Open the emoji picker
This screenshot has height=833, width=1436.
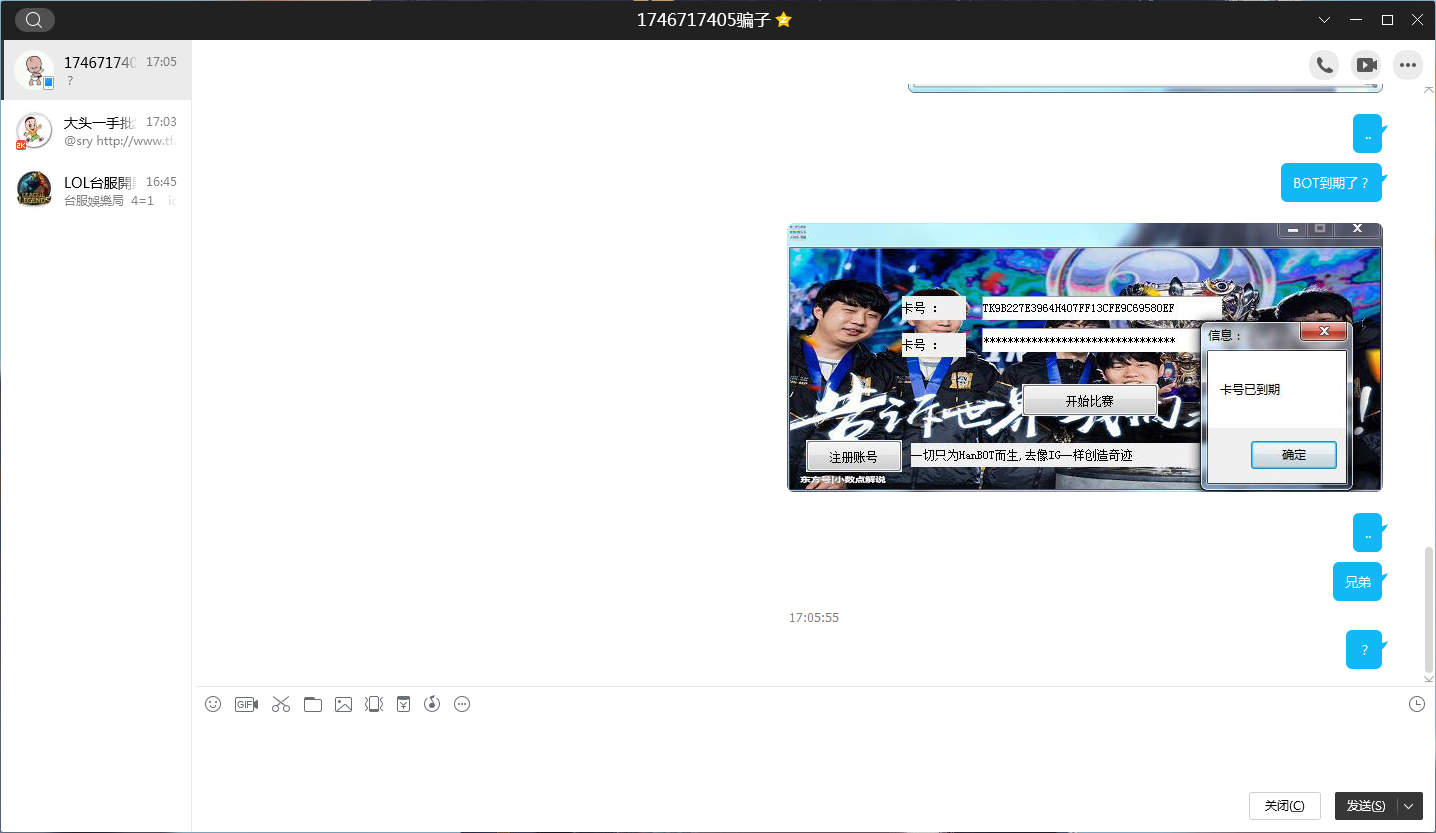point(213,704)
